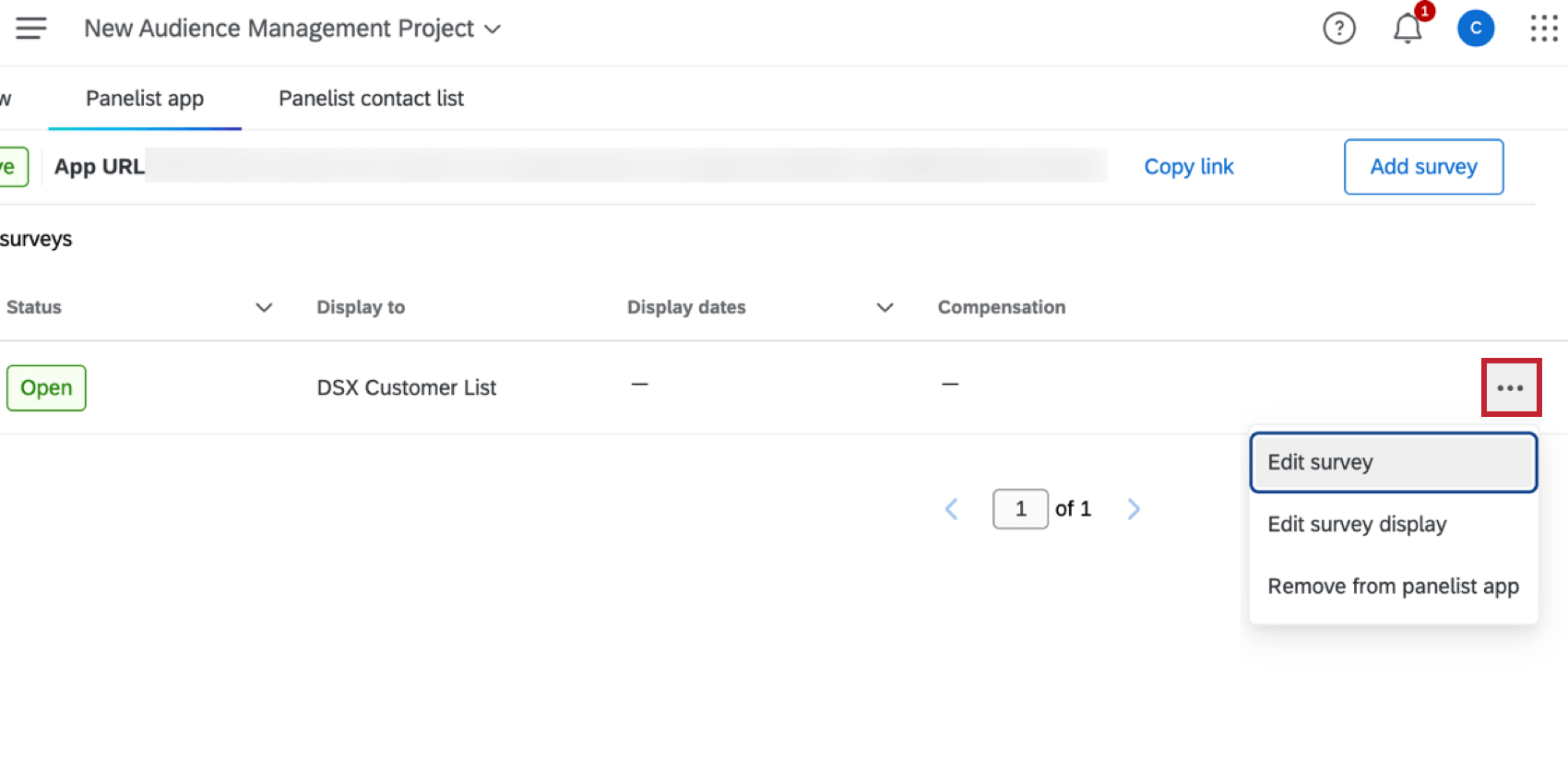
Task: Switch to the Panelist contact list tab
Action: click(371, 99)
